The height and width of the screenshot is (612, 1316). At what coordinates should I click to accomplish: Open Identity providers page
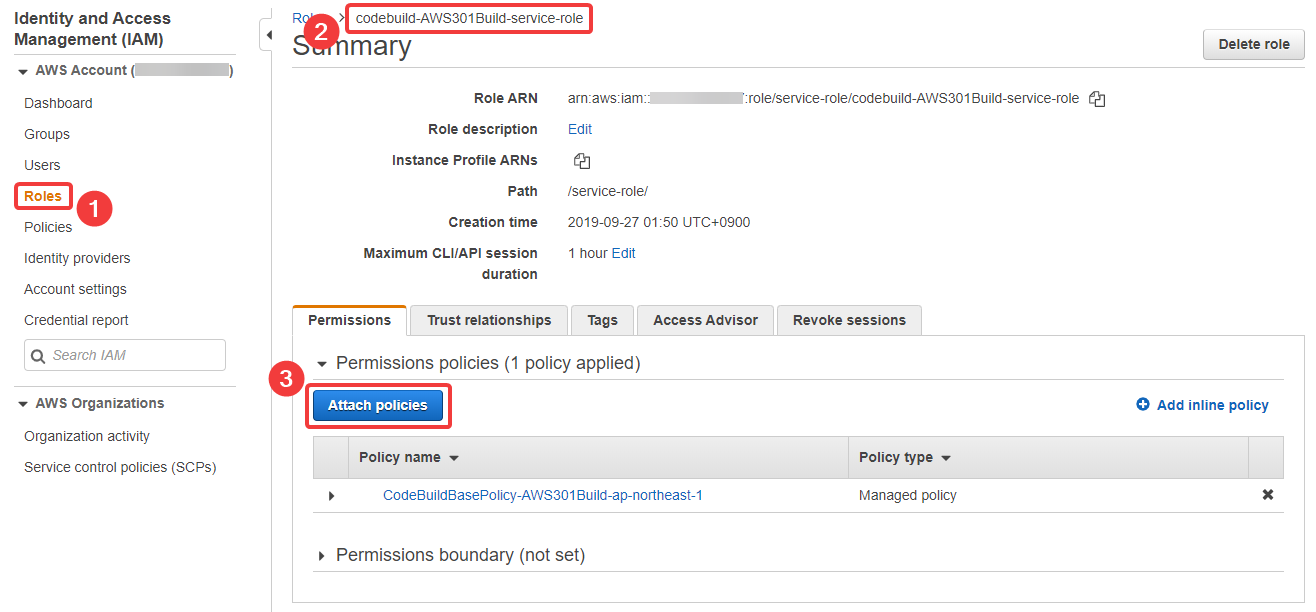click(x=77, y=258)
